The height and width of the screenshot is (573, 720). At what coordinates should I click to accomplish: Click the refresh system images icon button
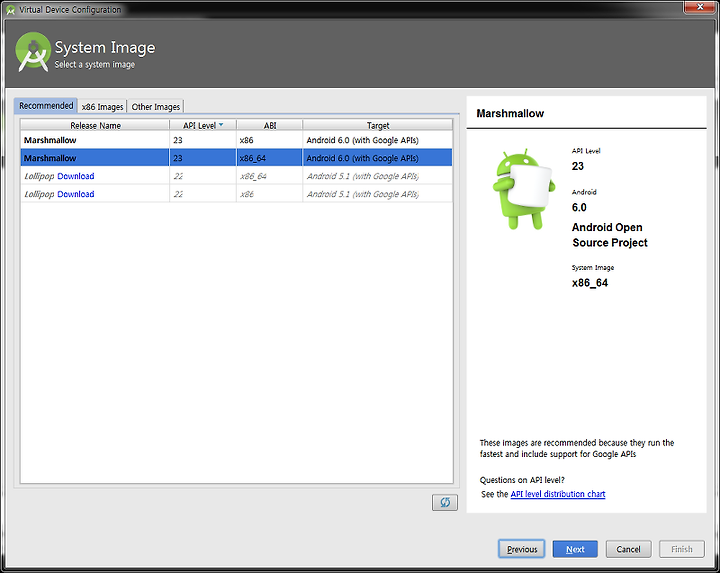click(x=444, y=502)
